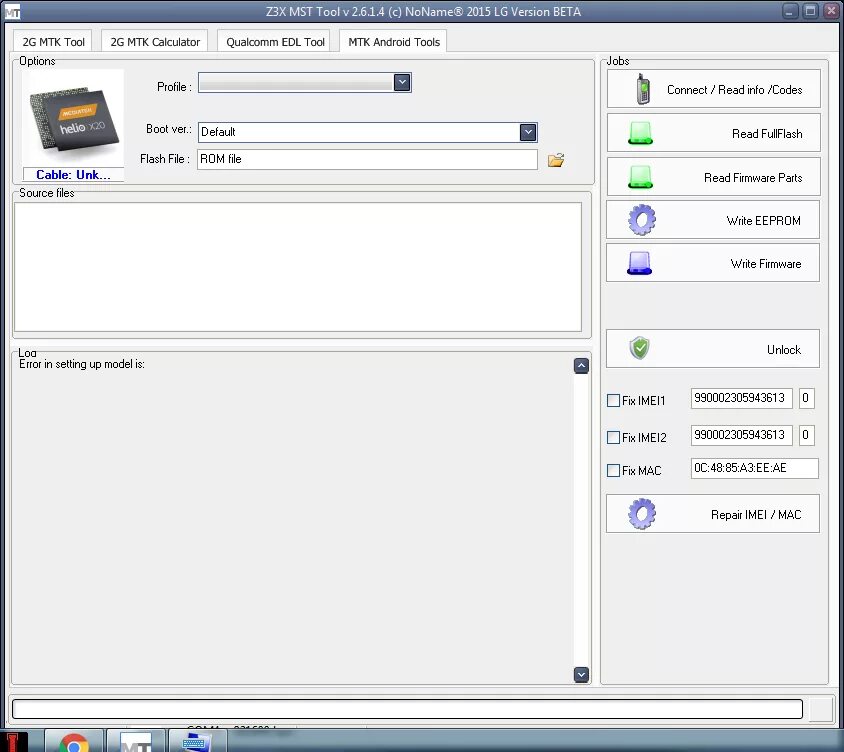Open Chrome from the taskbar
This screenshot has height=752, width=844.
point(74,741)
